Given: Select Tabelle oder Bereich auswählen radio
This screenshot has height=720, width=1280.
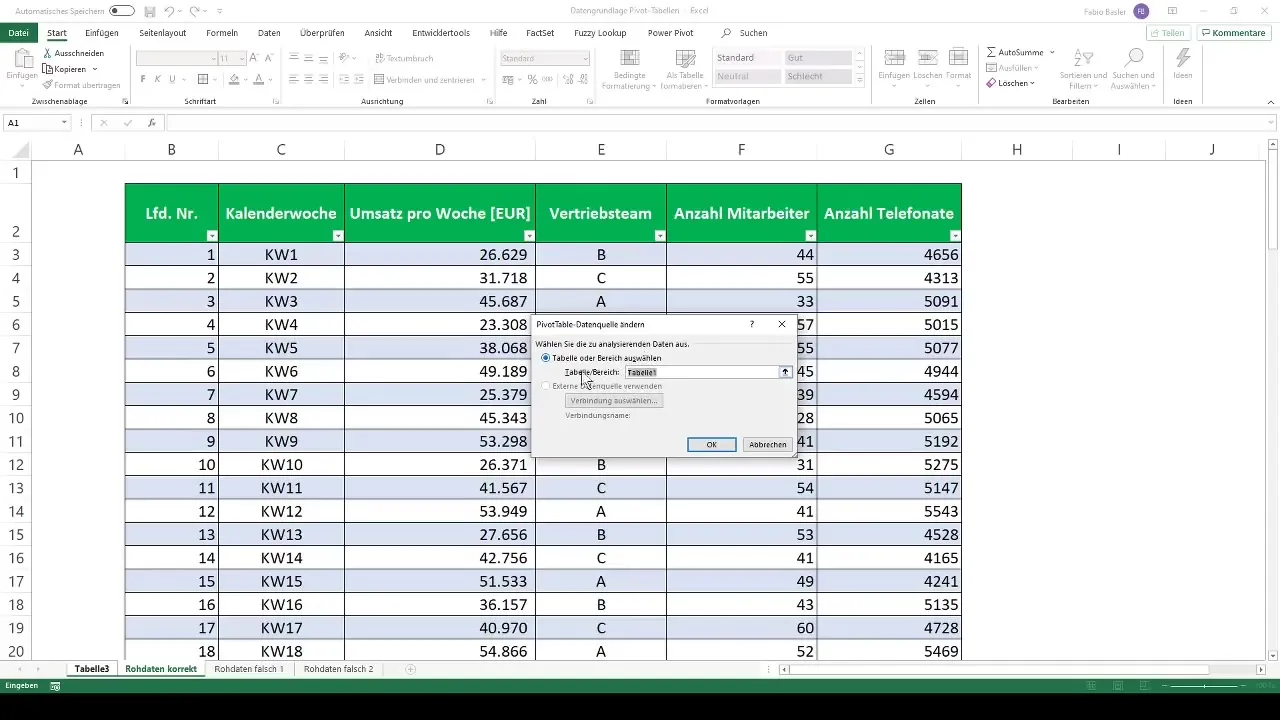Looking at the screenshot, I should (x=545, y=358).
